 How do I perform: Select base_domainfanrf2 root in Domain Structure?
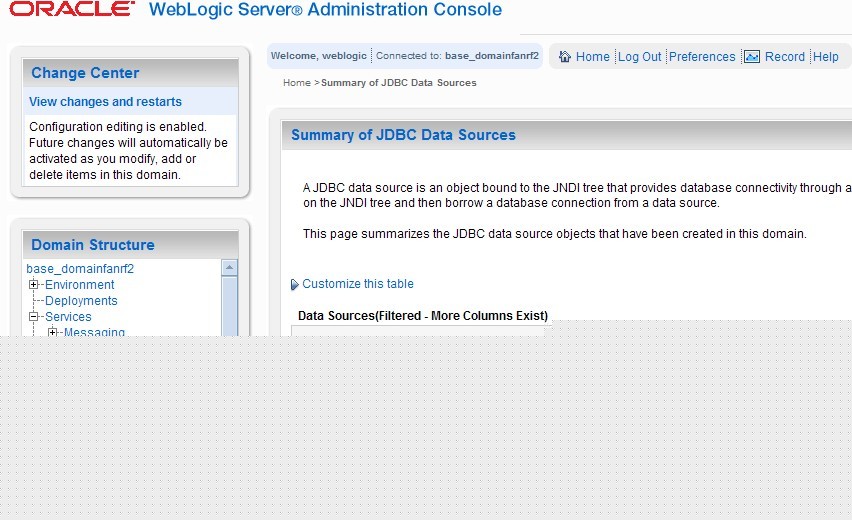pyautogui.click(x=80, y=269)
